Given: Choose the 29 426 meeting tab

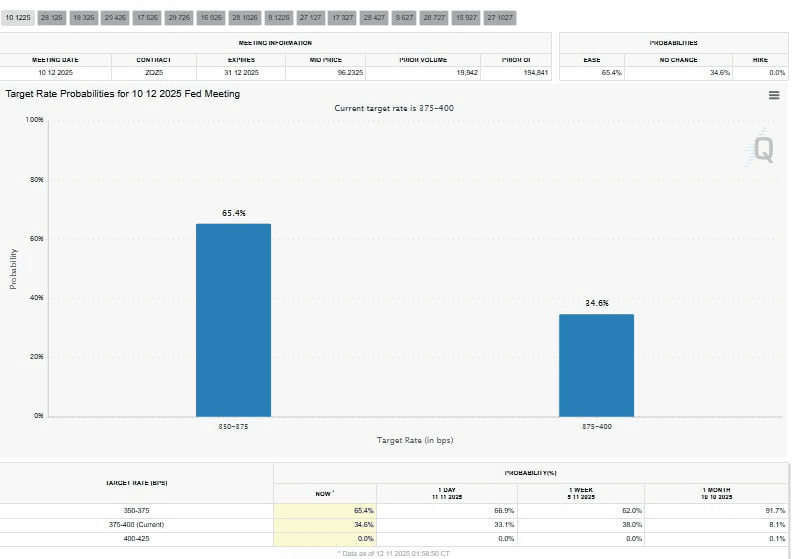Looking at the screenshot, I should click(x=115, y=18).
